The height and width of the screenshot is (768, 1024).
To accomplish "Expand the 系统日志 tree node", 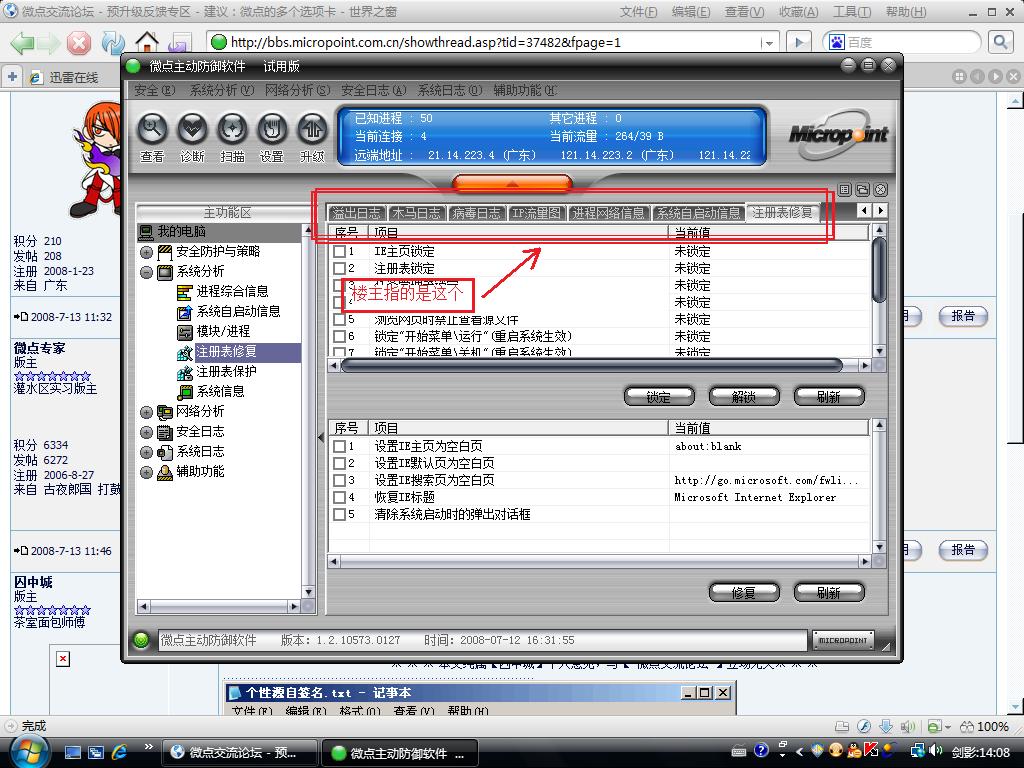I will click(146, 453).
